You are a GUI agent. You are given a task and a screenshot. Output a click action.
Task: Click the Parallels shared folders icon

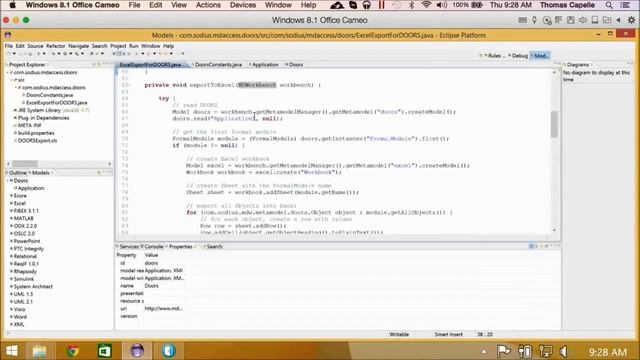coord(607,20)
